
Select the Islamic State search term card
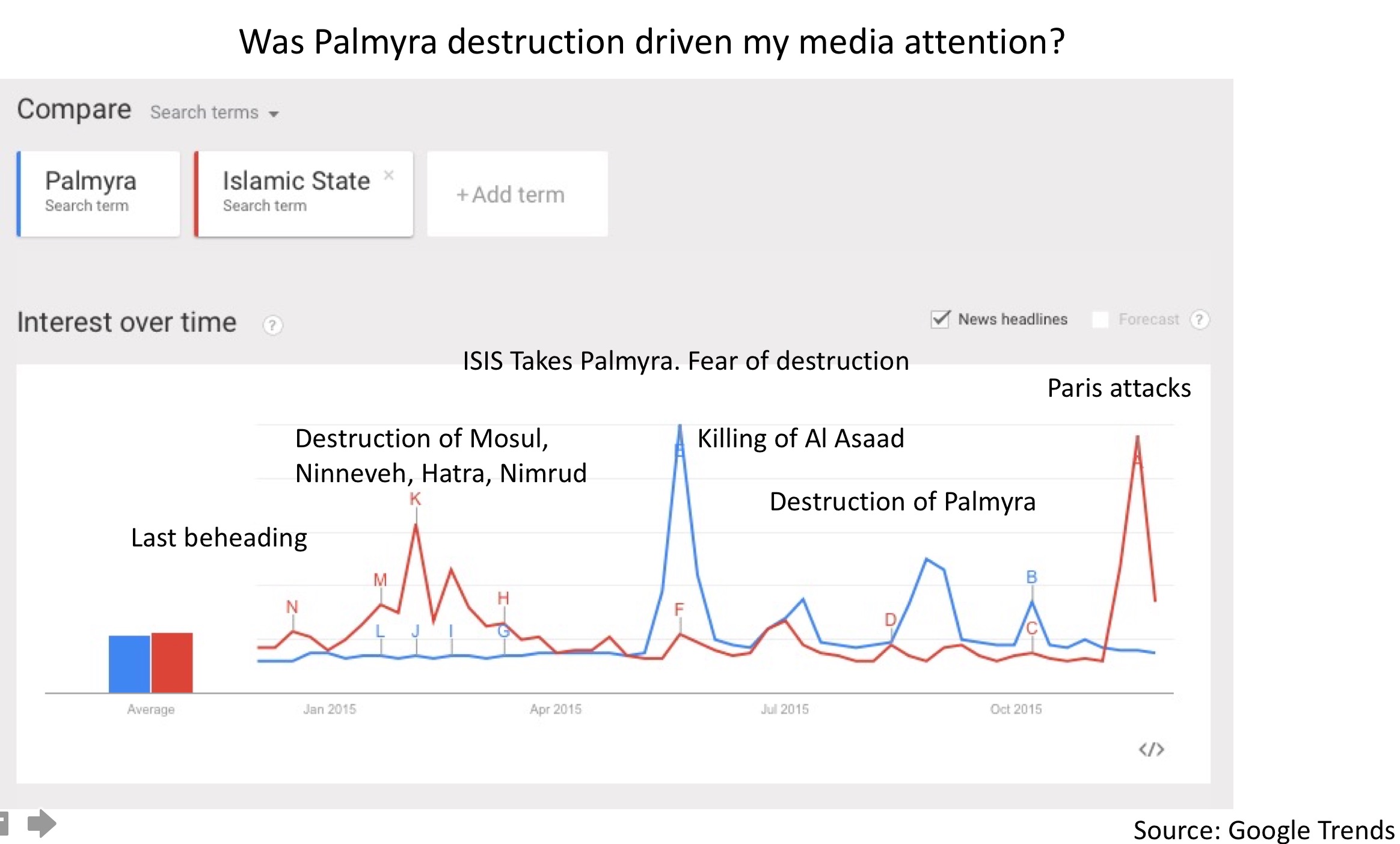(x=304, y=193)
